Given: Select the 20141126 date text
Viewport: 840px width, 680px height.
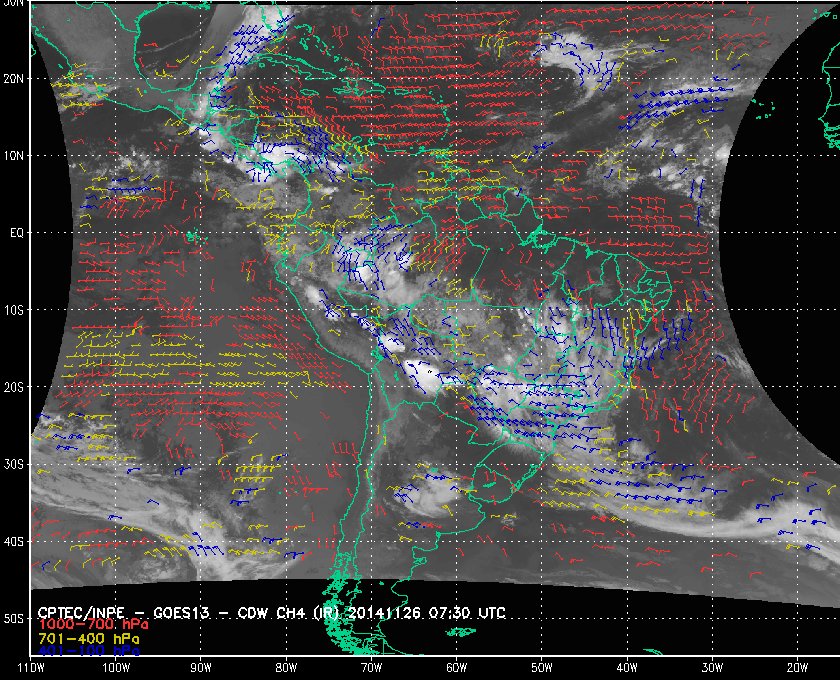Looking at the screenshot, I should point(383,613).
